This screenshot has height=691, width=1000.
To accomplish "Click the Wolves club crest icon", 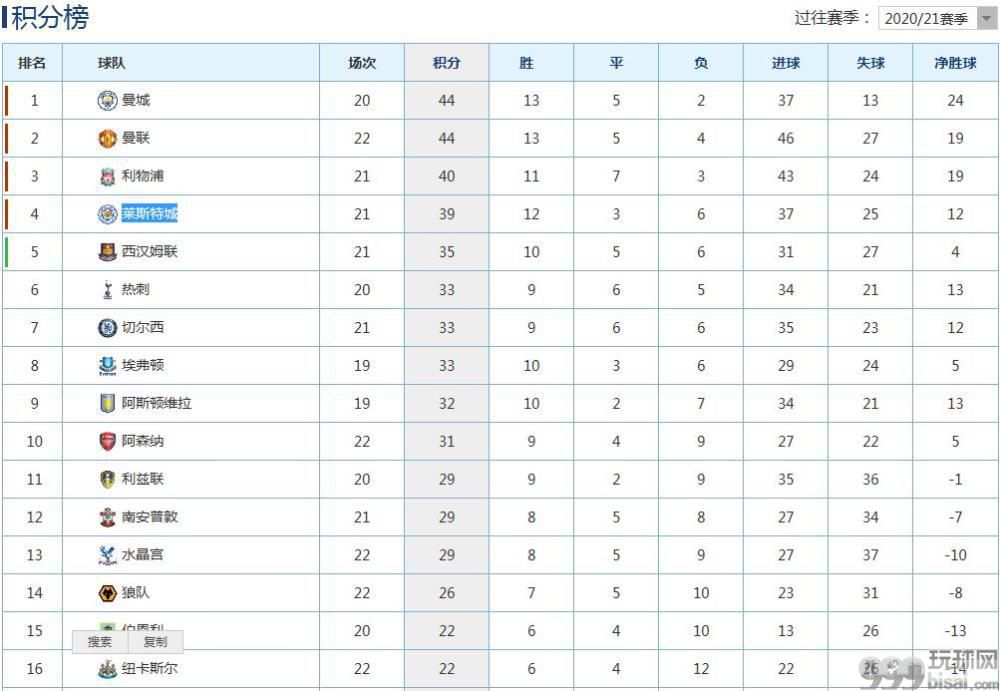I will (107, 593).
